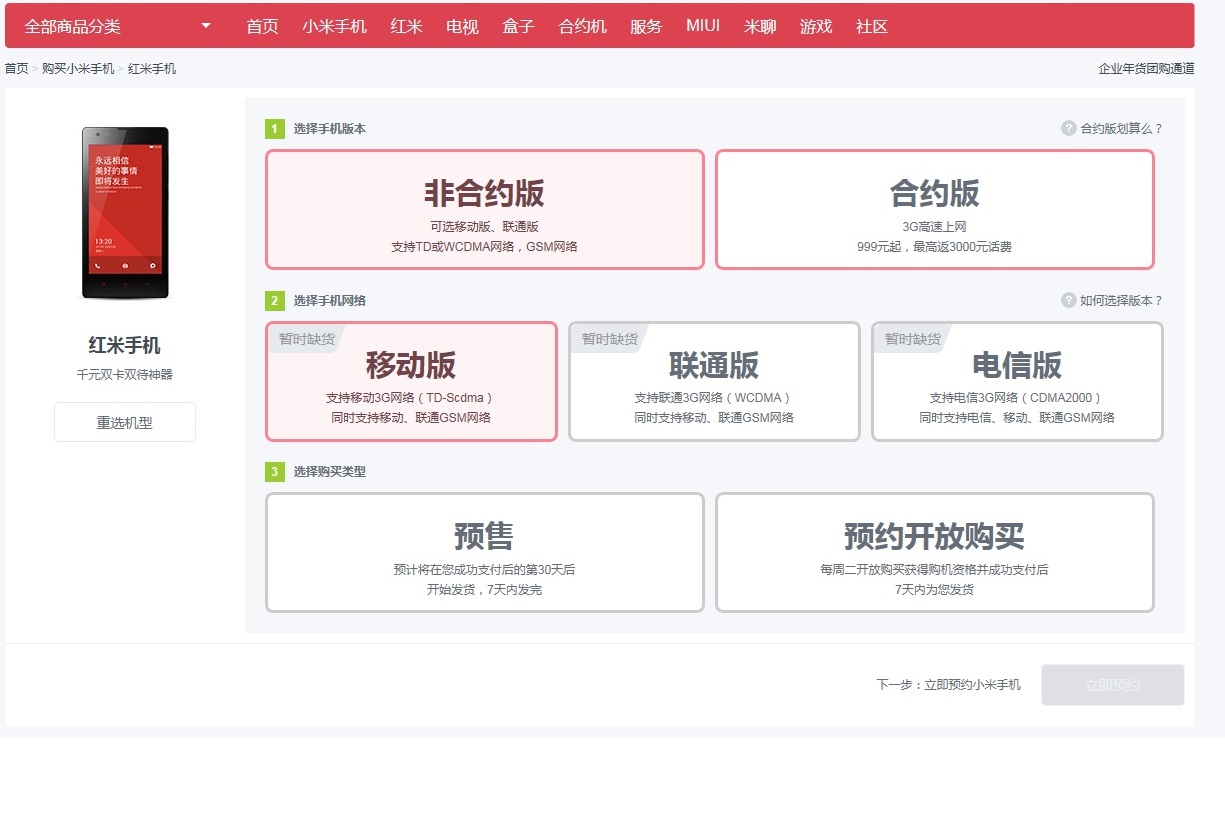Select the 电视 nav item
Viewport: 1225px width, 832px height.
(462, 26)
